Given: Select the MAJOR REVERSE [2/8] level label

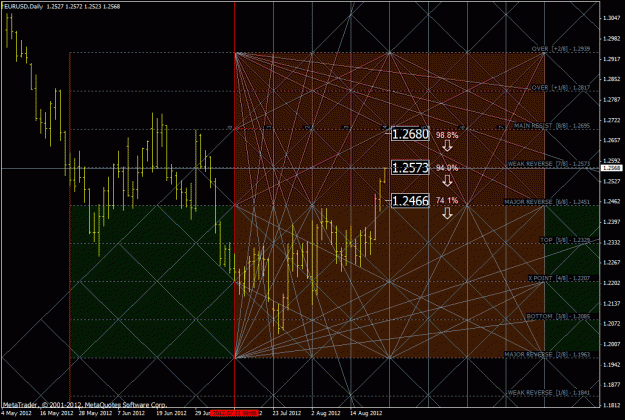Looking at the screenshot, I should point(547,354).
